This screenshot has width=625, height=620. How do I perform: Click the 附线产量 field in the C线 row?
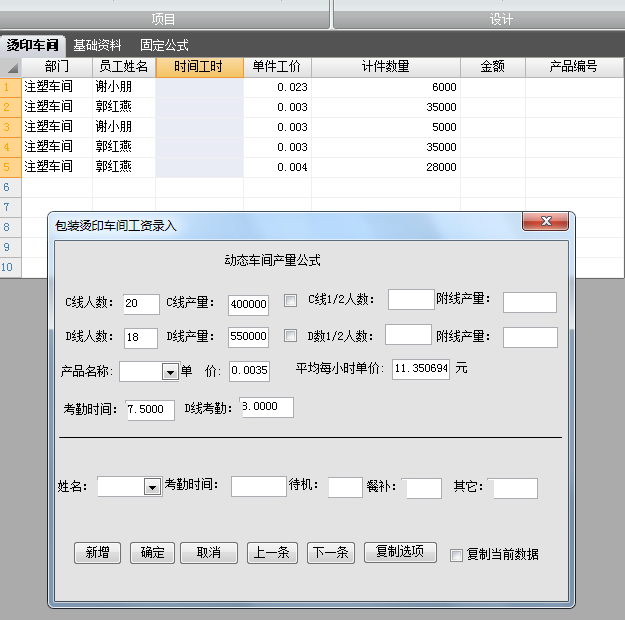pos(530,302)
